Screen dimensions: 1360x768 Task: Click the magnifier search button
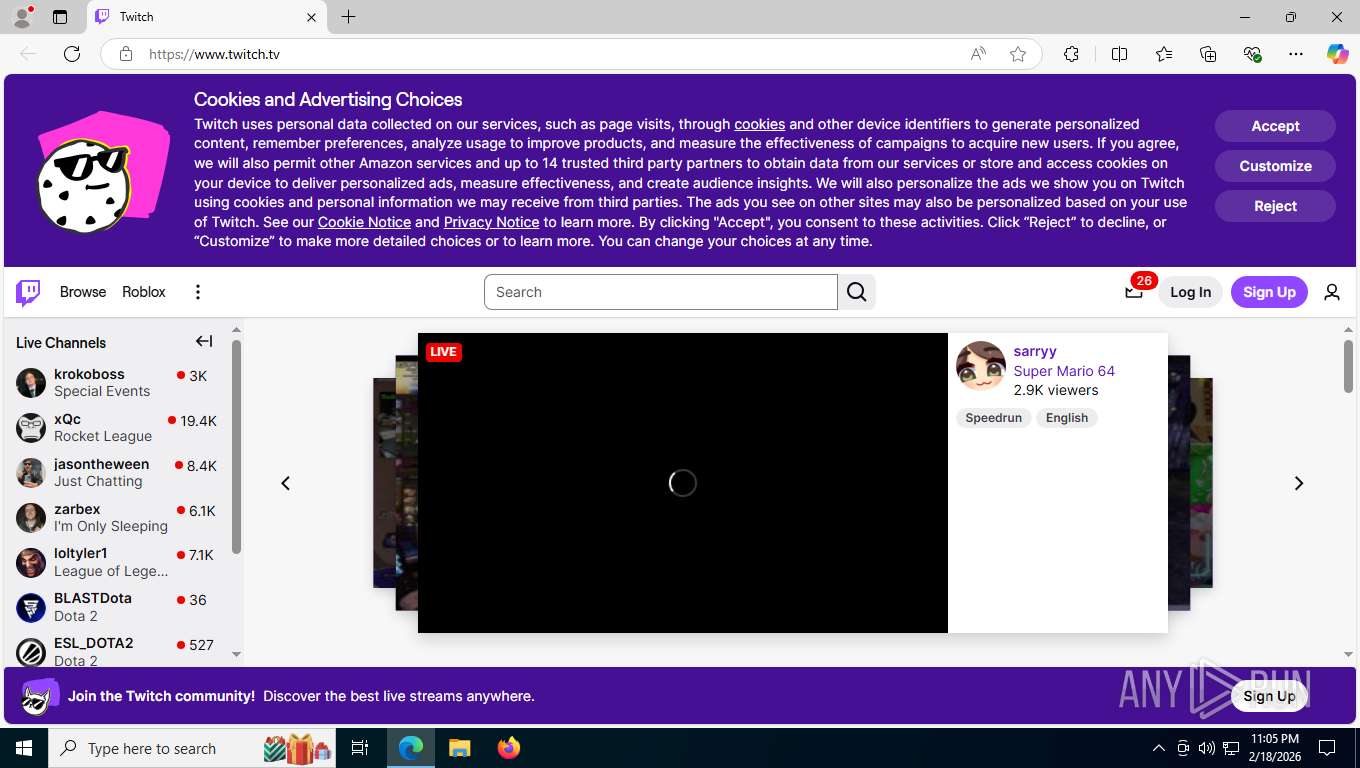coord(857,292)
